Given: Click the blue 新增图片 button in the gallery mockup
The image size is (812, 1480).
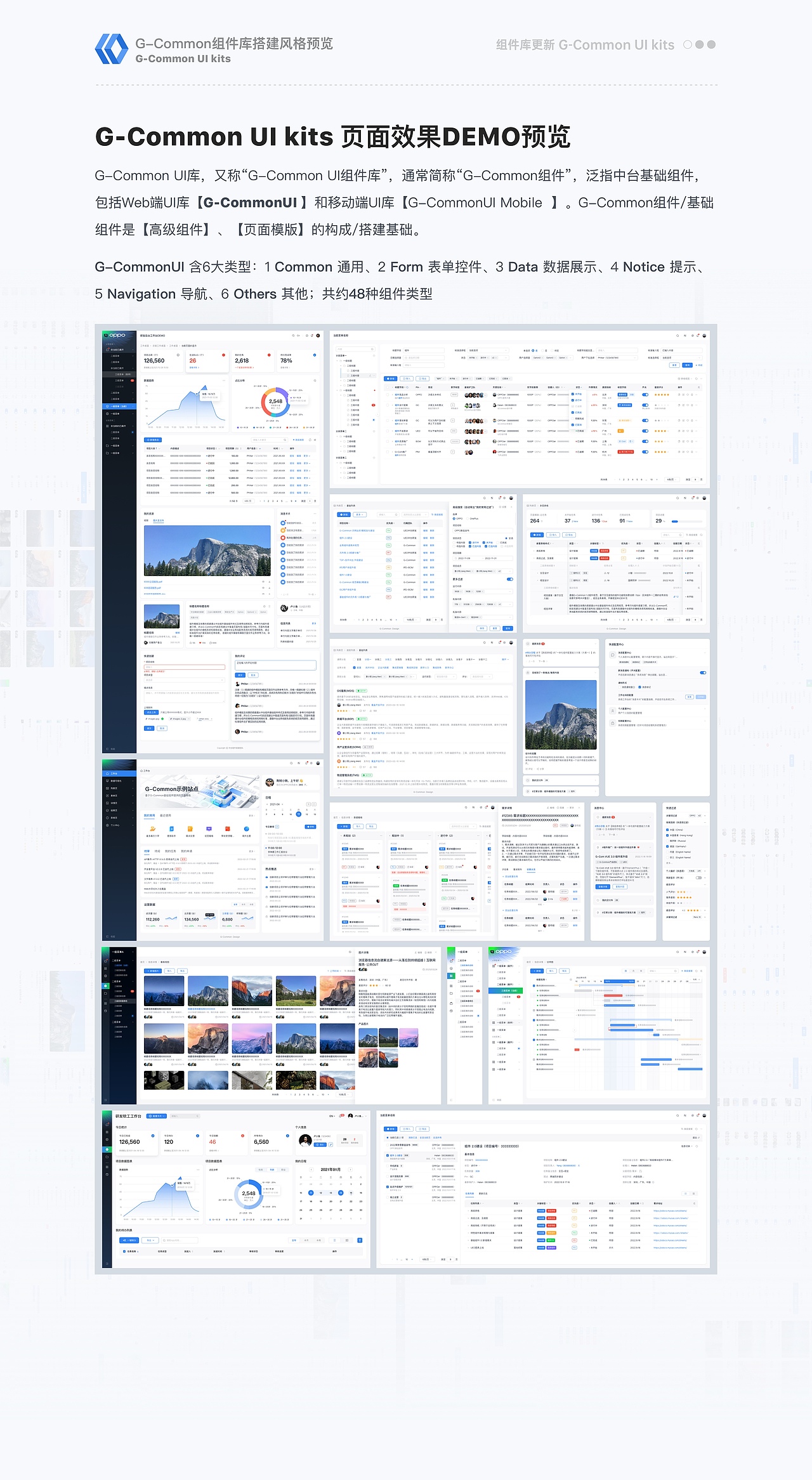Looking at the screenshot, I should tap(153, 971).
